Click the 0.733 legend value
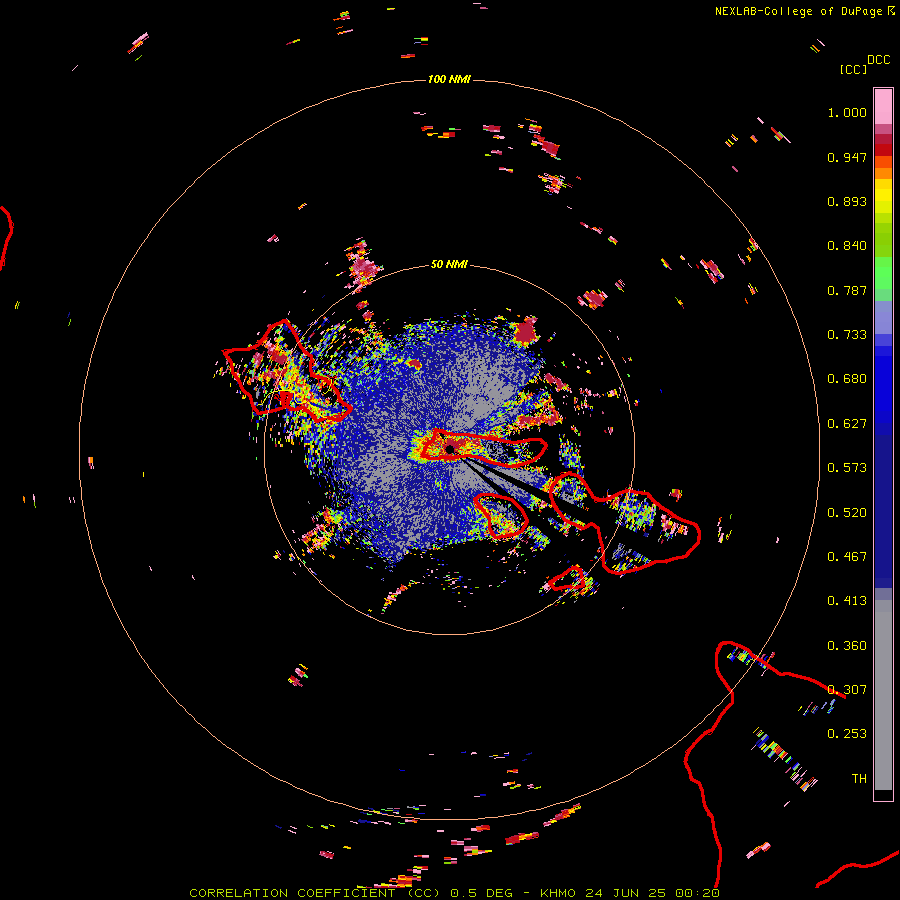The width and height of the screenshot is (900, 900). pos(847,335)
